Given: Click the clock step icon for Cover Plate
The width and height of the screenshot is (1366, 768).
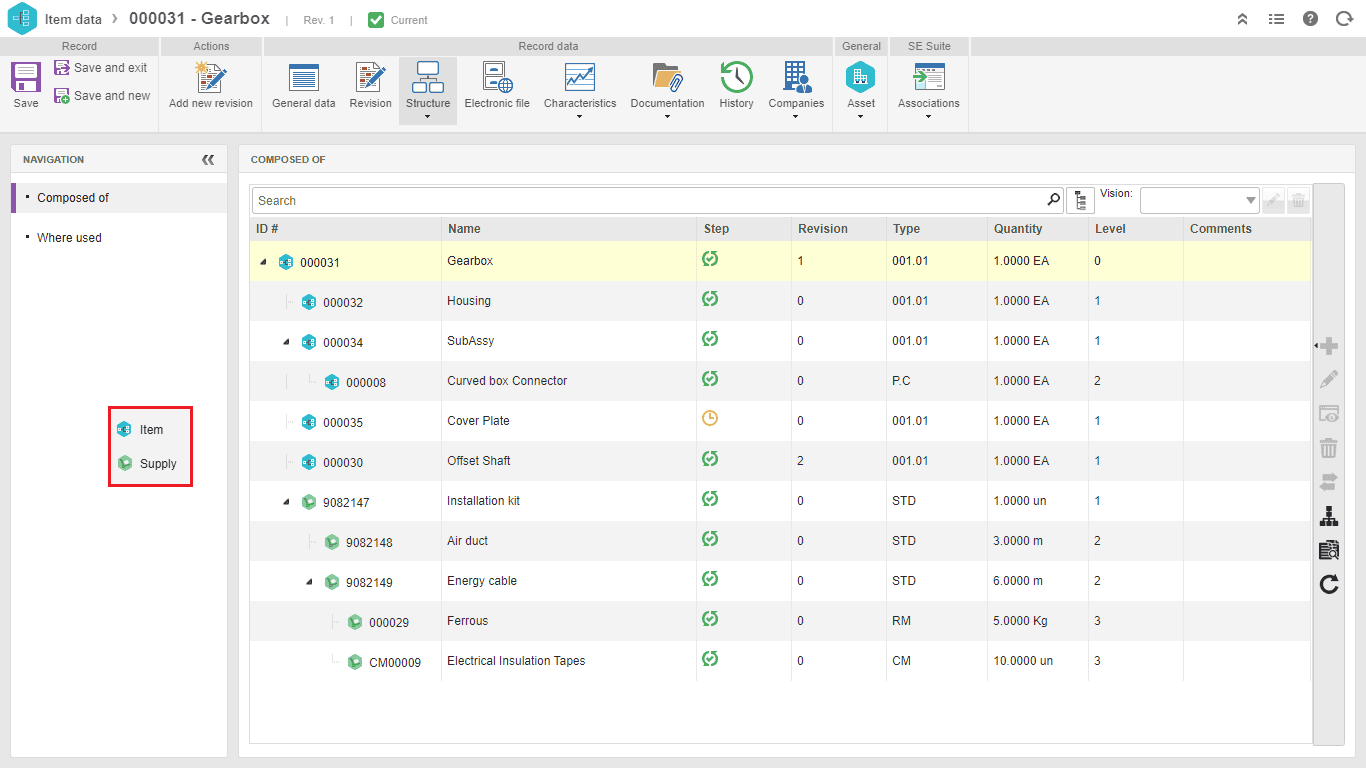Looking at the screenshot, I should [x=710, y=419].
